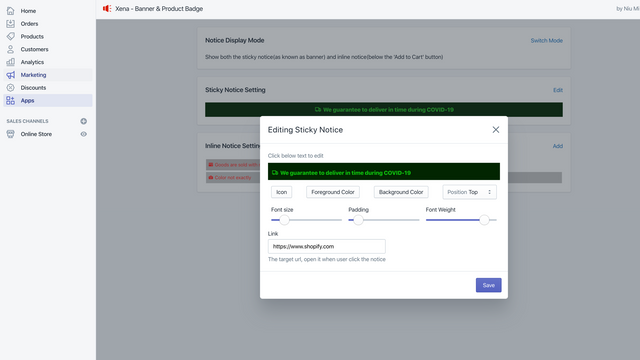Image resolution: width=640 pixels, height=360 pixels.
Task: Click the Switch Mode link
Action: click(x=547, y=40)
